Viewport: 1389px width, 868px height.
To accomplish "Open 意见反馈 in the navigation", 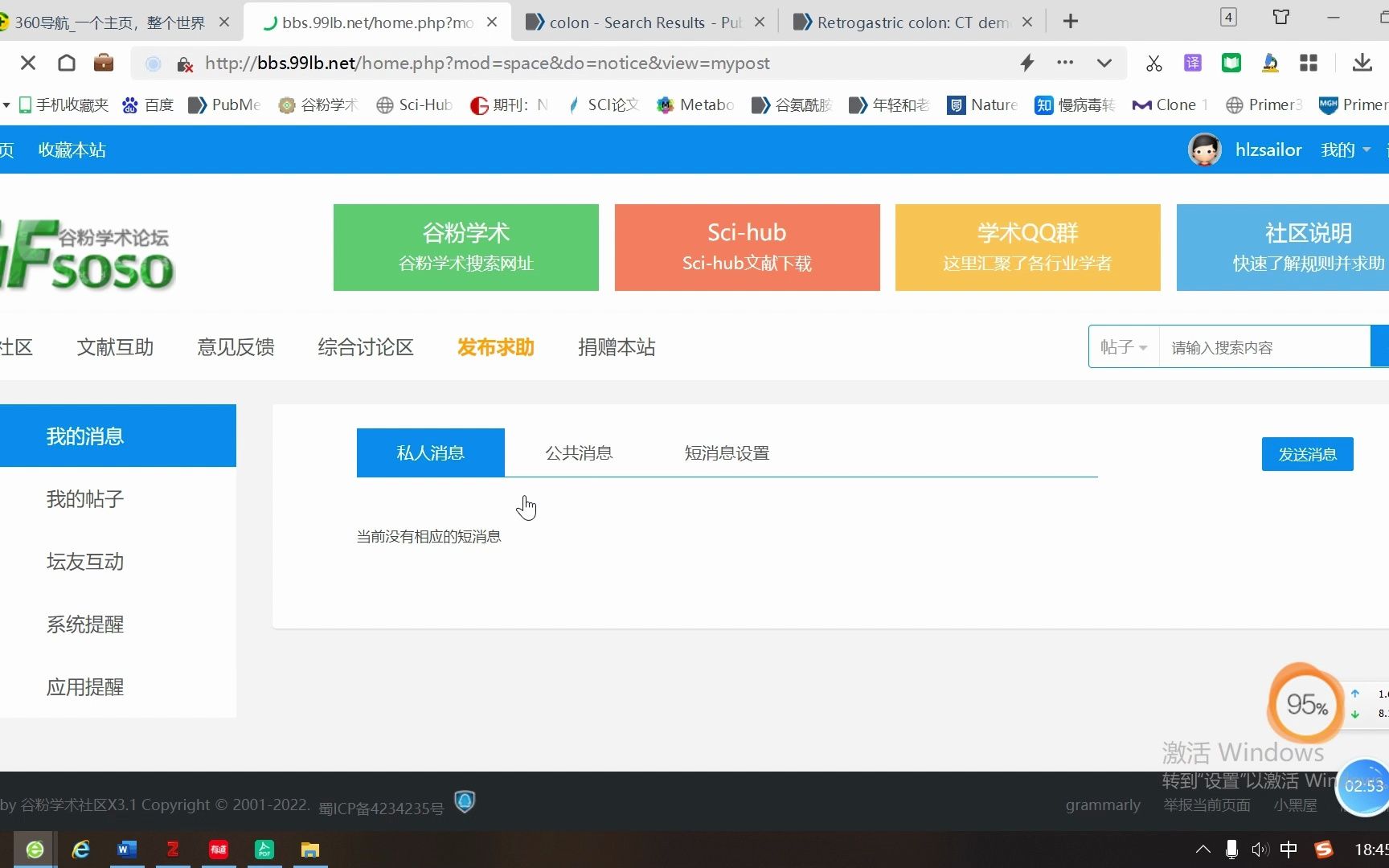I will pyautogui.click(x=236, y=347).
